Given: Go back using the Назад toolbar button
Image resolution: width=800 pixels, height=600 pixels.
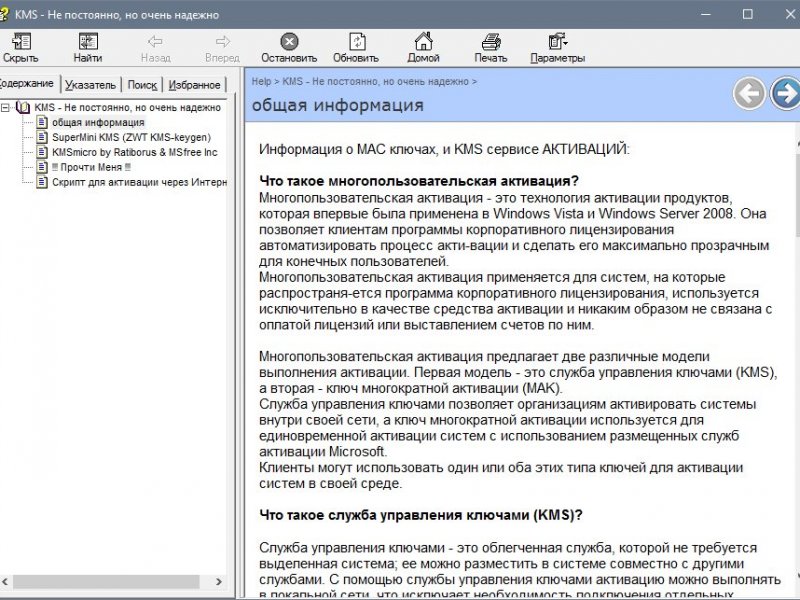Looking at the screenshot, I should click(x=155, y=47).
